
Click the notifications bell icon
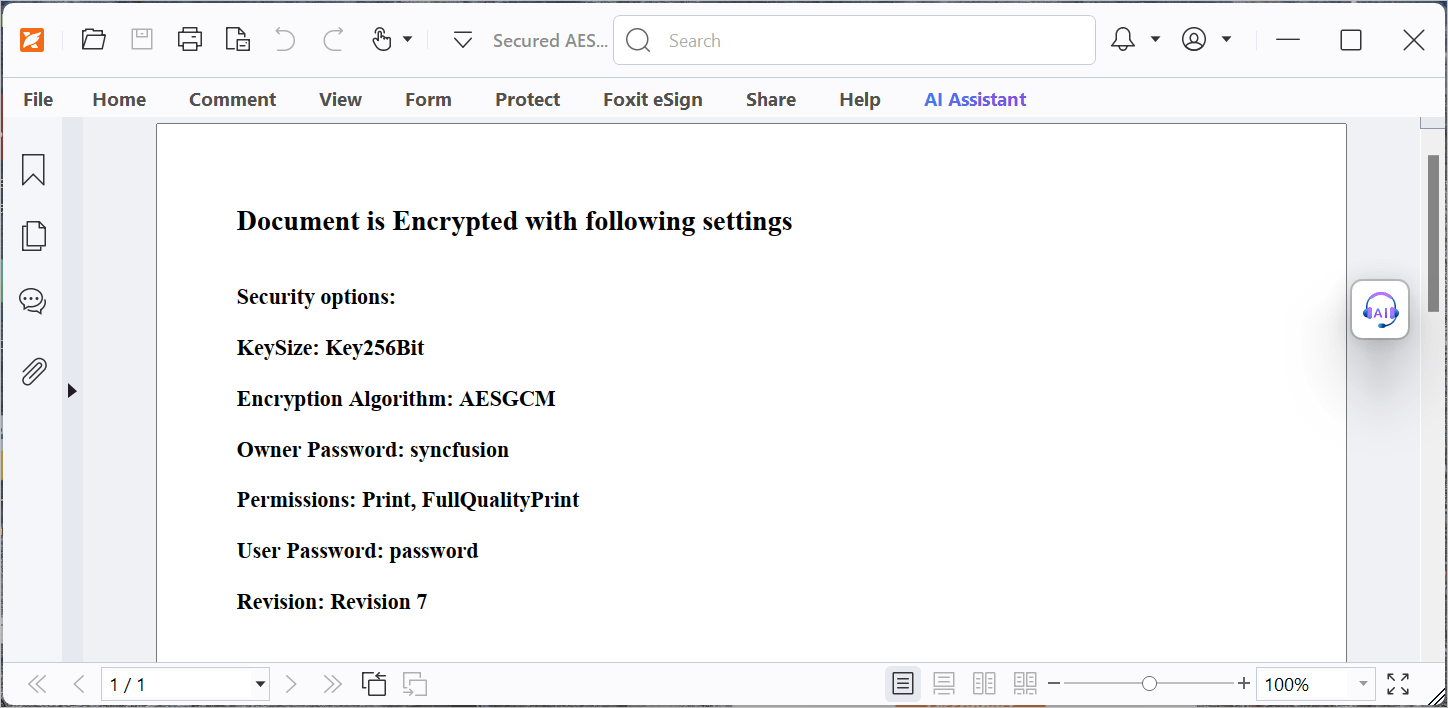click(1123, 40)
